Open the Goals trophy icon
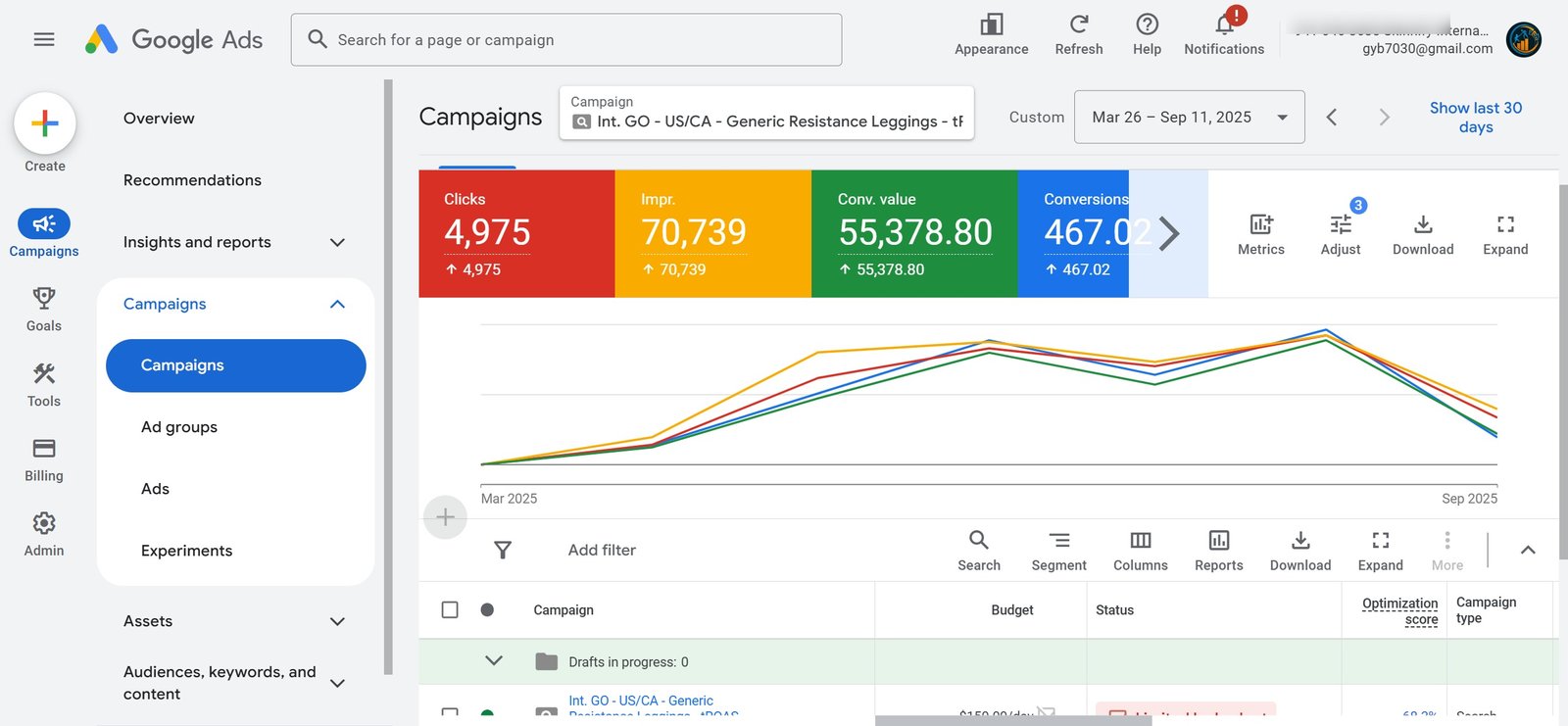Viewport: 1568px width, 726px height. pos(44,298)
